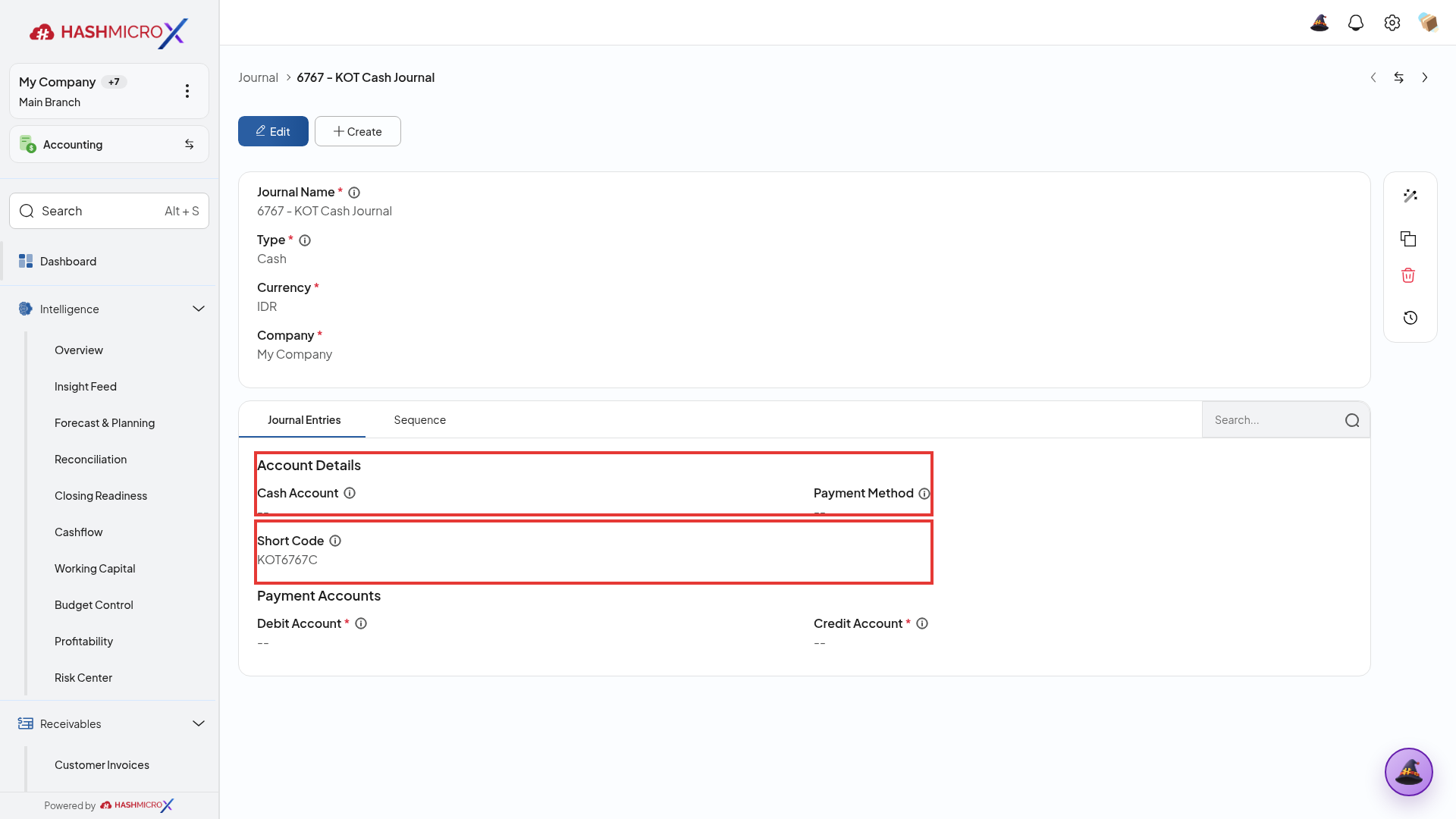Go to the next record arrow
1456x819 pixels.
pyautogui.click(x=1425, y=77)
